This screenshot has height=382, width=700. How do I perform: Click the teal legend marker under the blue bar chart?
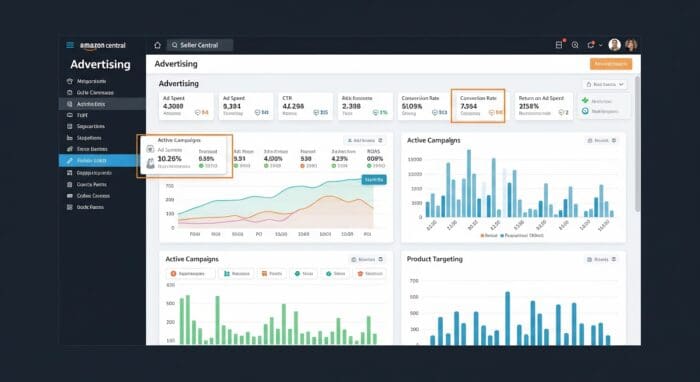502,235
